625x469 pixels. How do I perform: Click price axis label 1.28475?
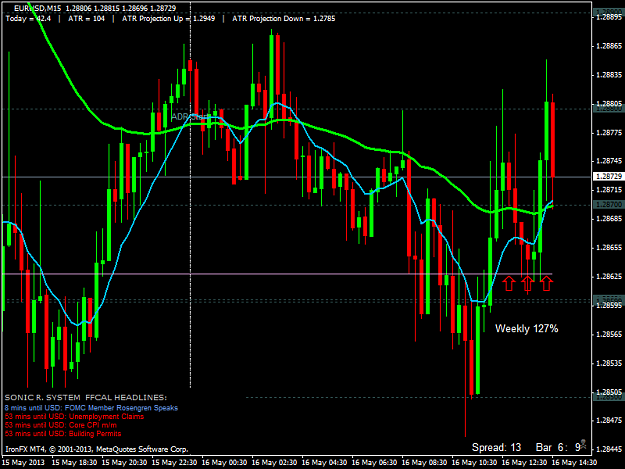pyautogui.click(x=609, y=420)
